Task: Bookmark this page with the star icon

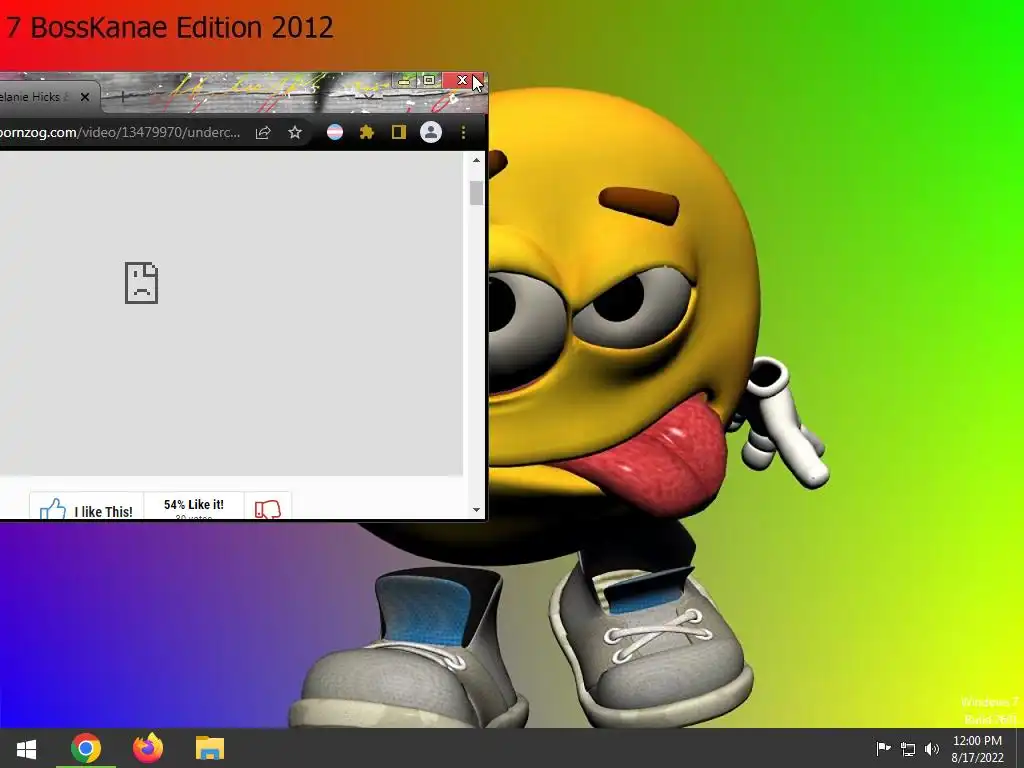Action: [295, 133]
